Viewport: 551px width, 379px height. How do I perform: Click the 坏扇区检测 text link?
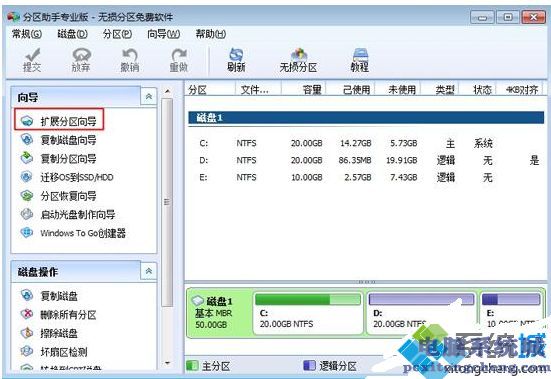pyautogui.click(x=64, y=352)
